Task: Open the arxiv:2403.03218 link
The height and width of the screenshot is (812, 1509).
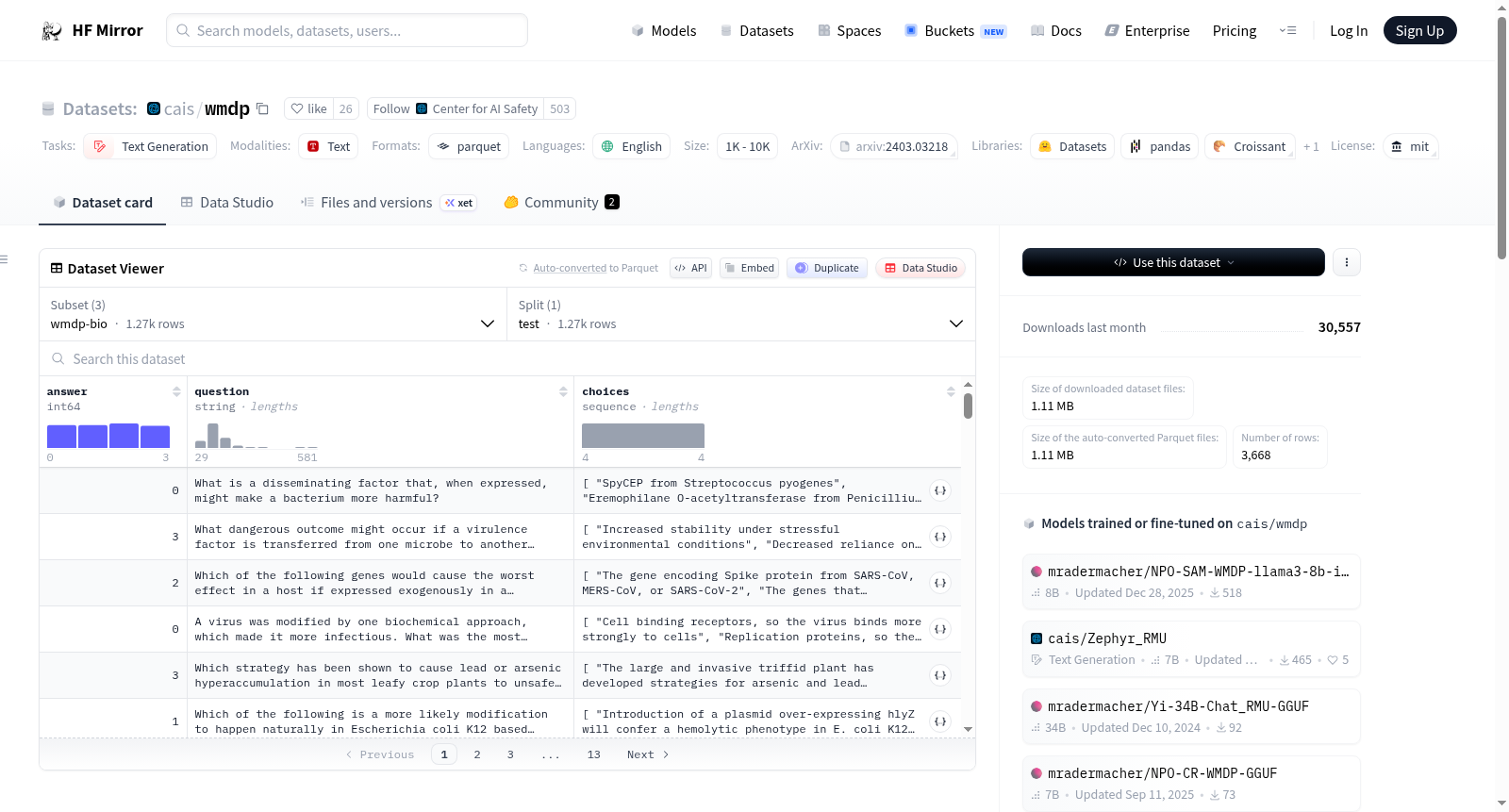Action: pos(894,146)
